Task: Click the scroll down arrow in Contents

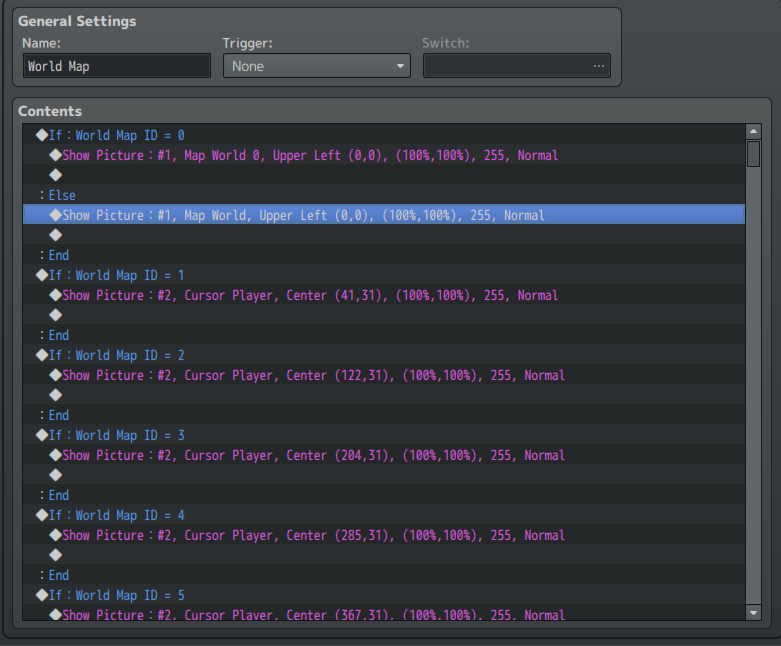Action: (754, 612)
